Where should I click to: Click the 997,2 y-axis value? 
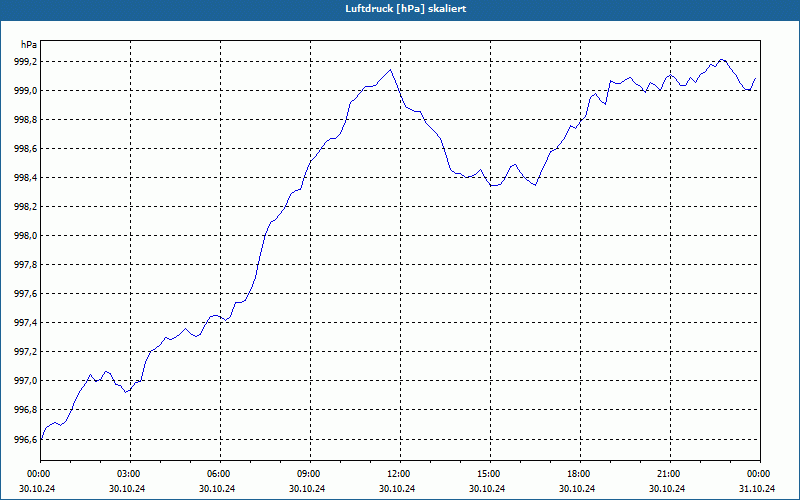click(26, 352)
